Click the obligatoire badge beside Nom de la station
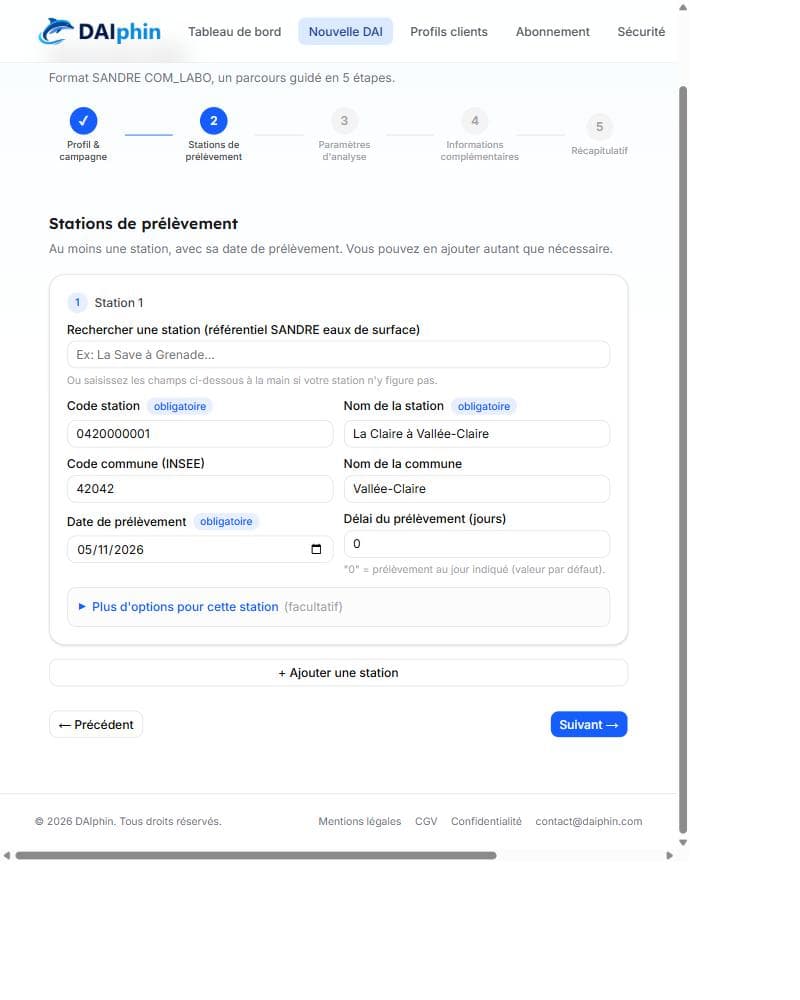800x1000 pixels. click(x=484, y=406)
